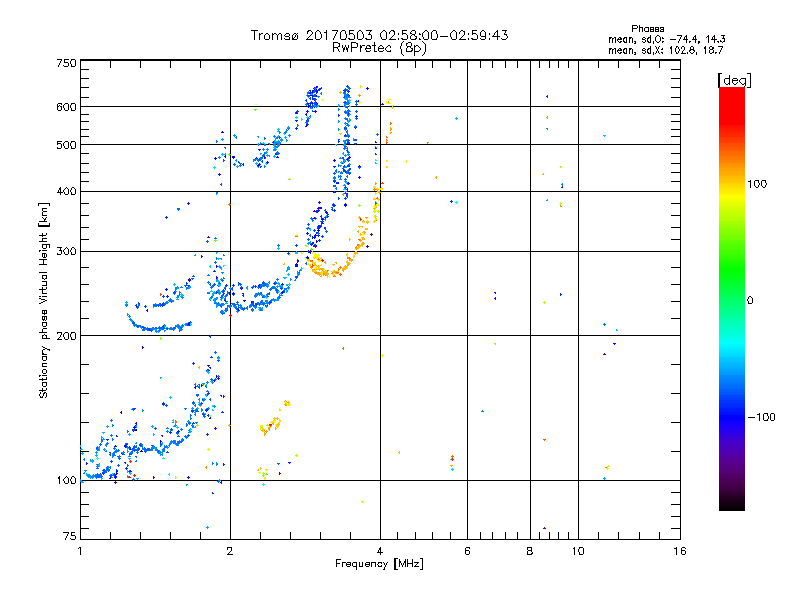
Task: Click the colorbar label '0'
Action: pos(750,301)
